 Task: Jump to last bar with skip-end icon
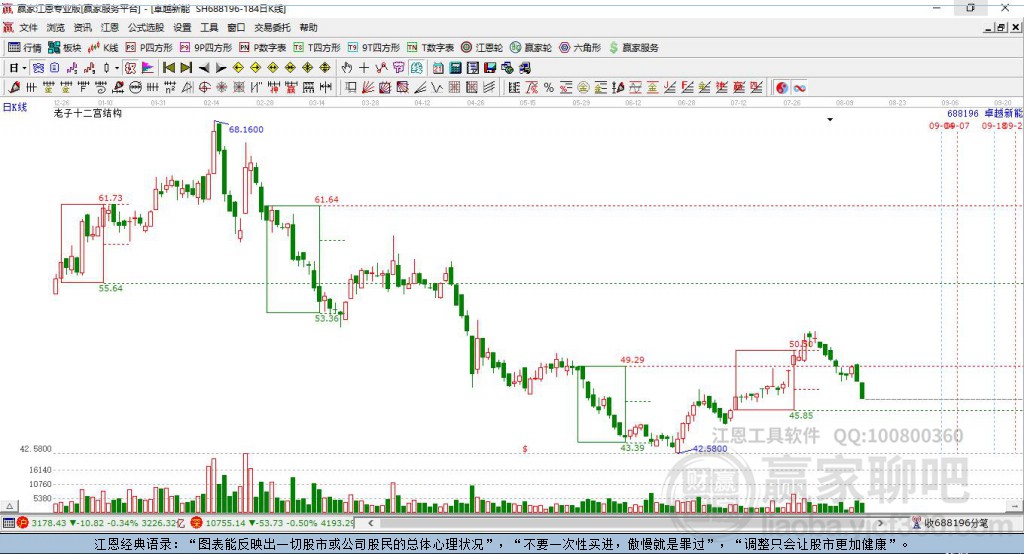point(186,68)
